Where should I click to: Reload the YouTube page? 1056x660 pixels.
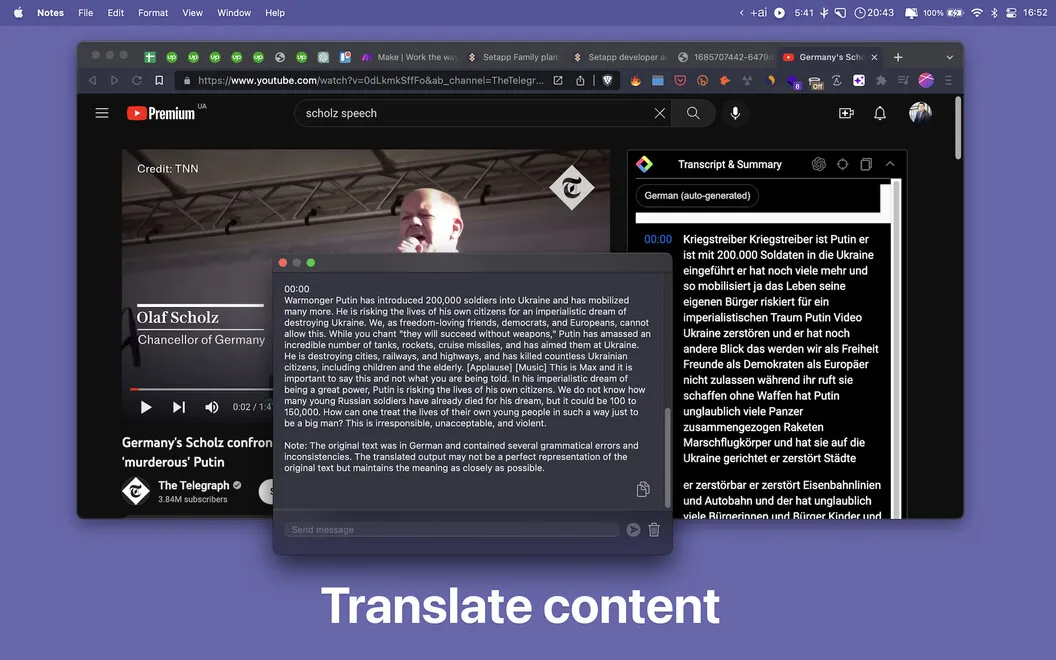[x=137, y=81]
